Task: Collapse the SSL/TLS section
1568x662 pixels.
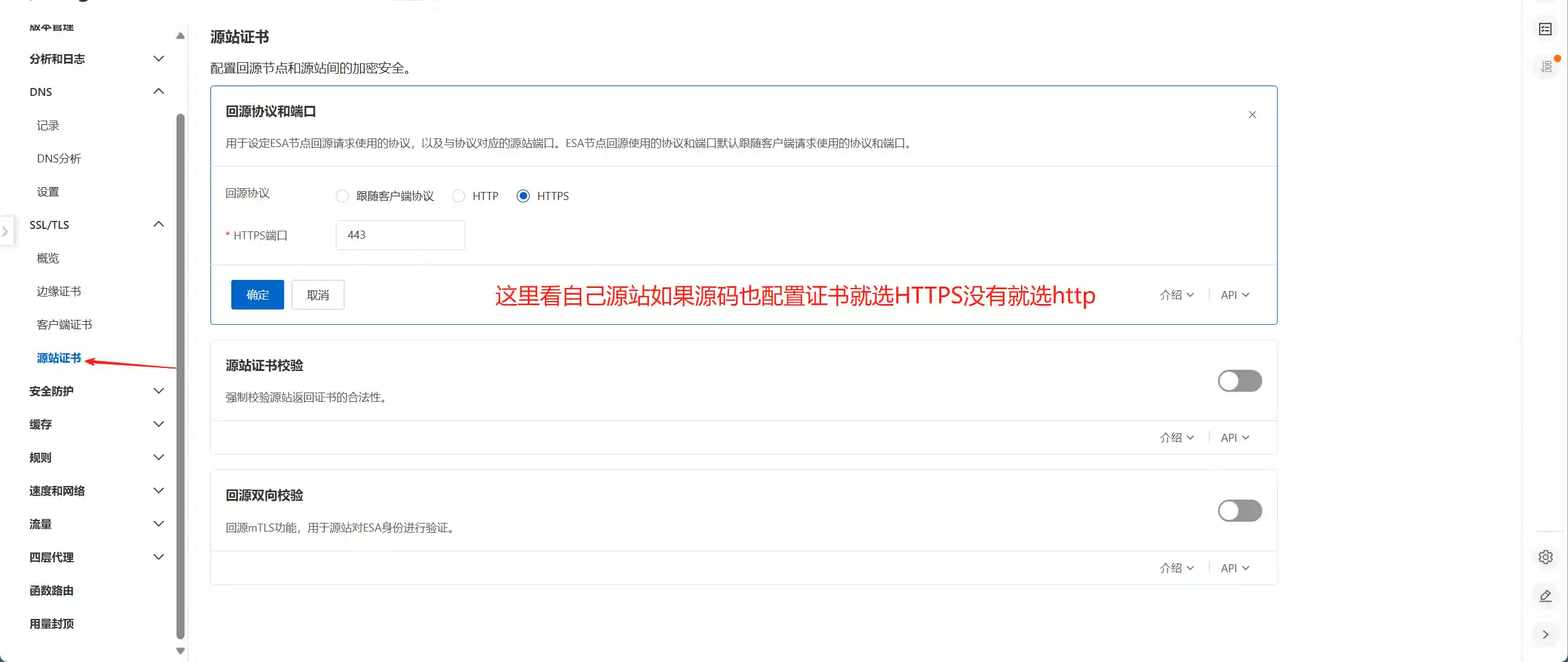Action: (x=158, y=224)
